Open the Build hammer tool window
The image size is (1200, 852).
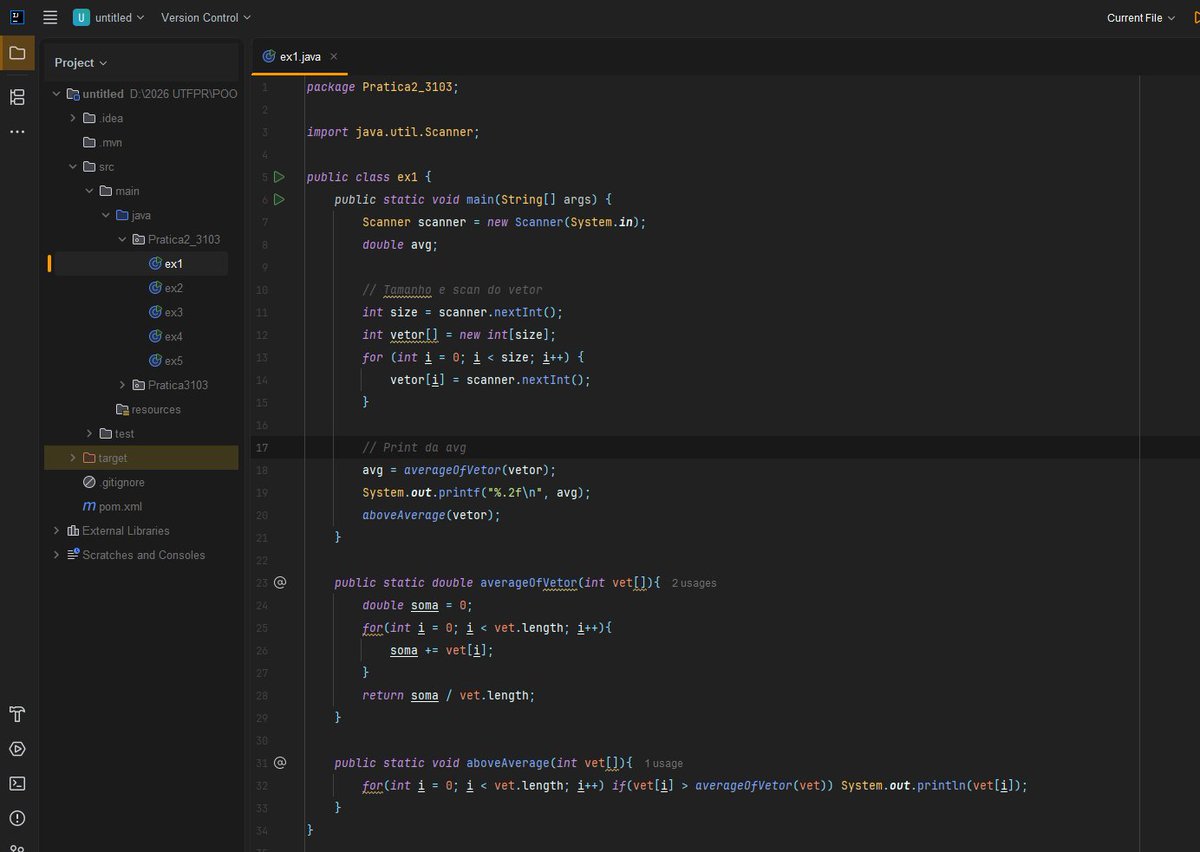coord(17,714)
